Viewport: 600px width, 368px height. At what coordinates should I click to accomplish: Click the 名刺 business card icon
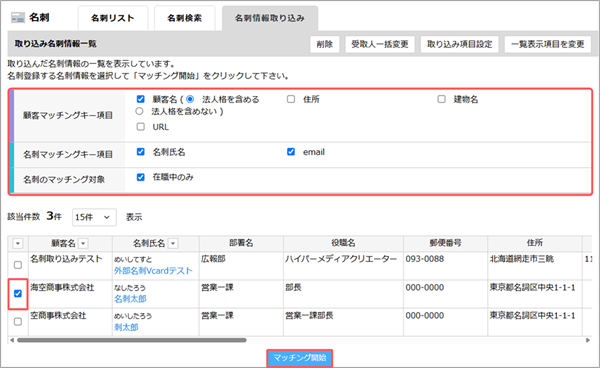pyautogui.click(x=18, y=18)
